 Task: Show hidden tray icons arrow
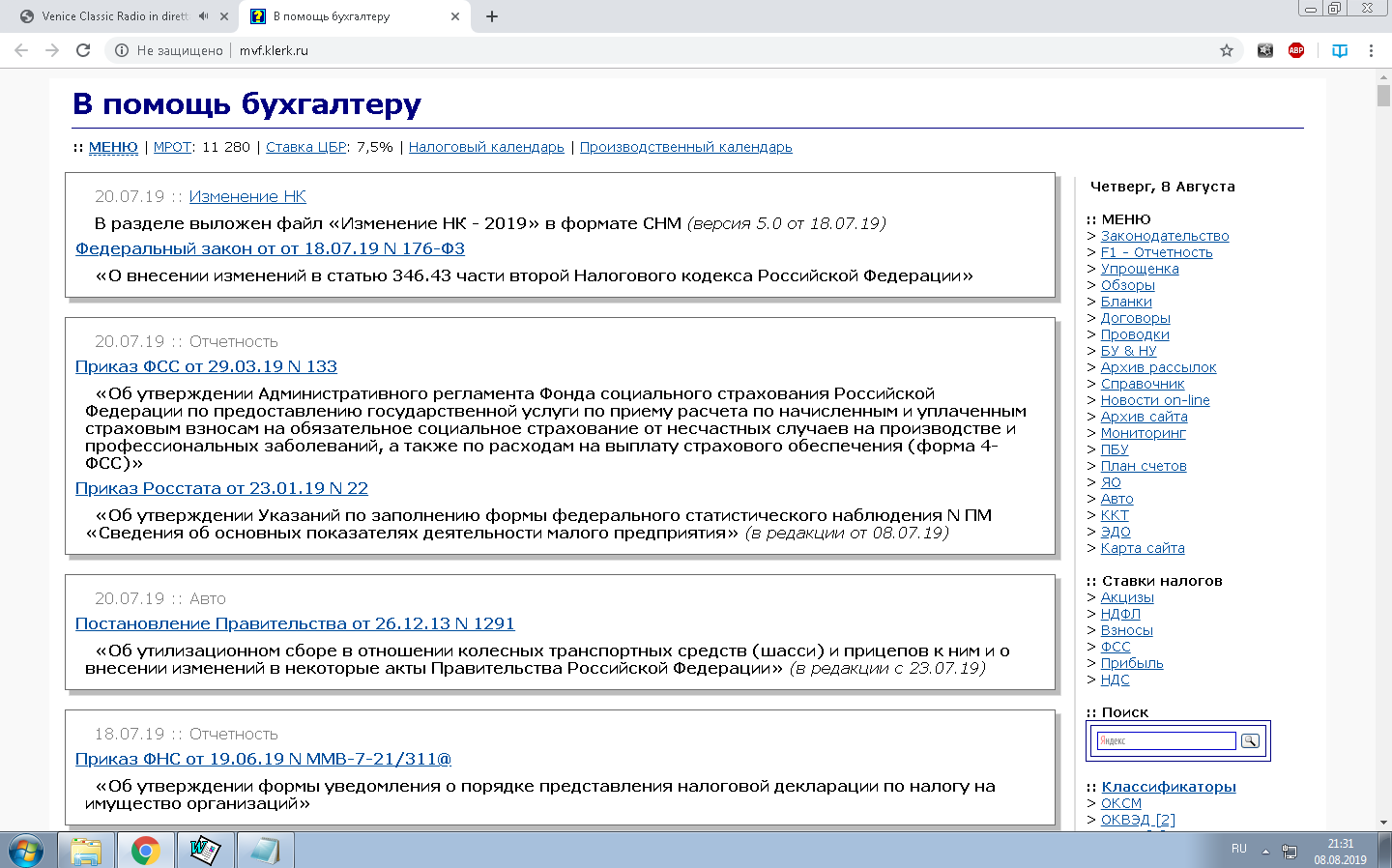1265,852
